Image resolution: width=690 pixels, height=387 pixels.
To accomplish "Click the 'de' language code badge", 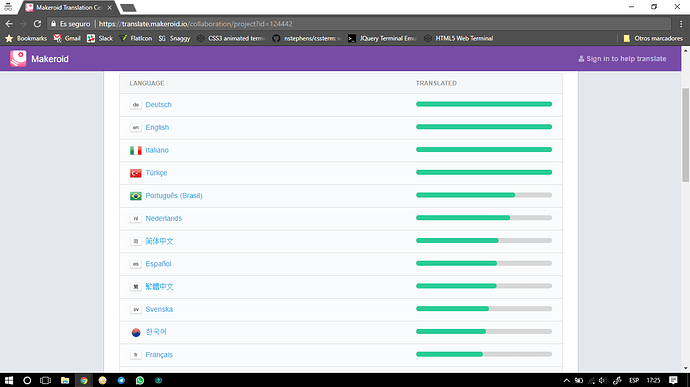I will coord(136,105).
